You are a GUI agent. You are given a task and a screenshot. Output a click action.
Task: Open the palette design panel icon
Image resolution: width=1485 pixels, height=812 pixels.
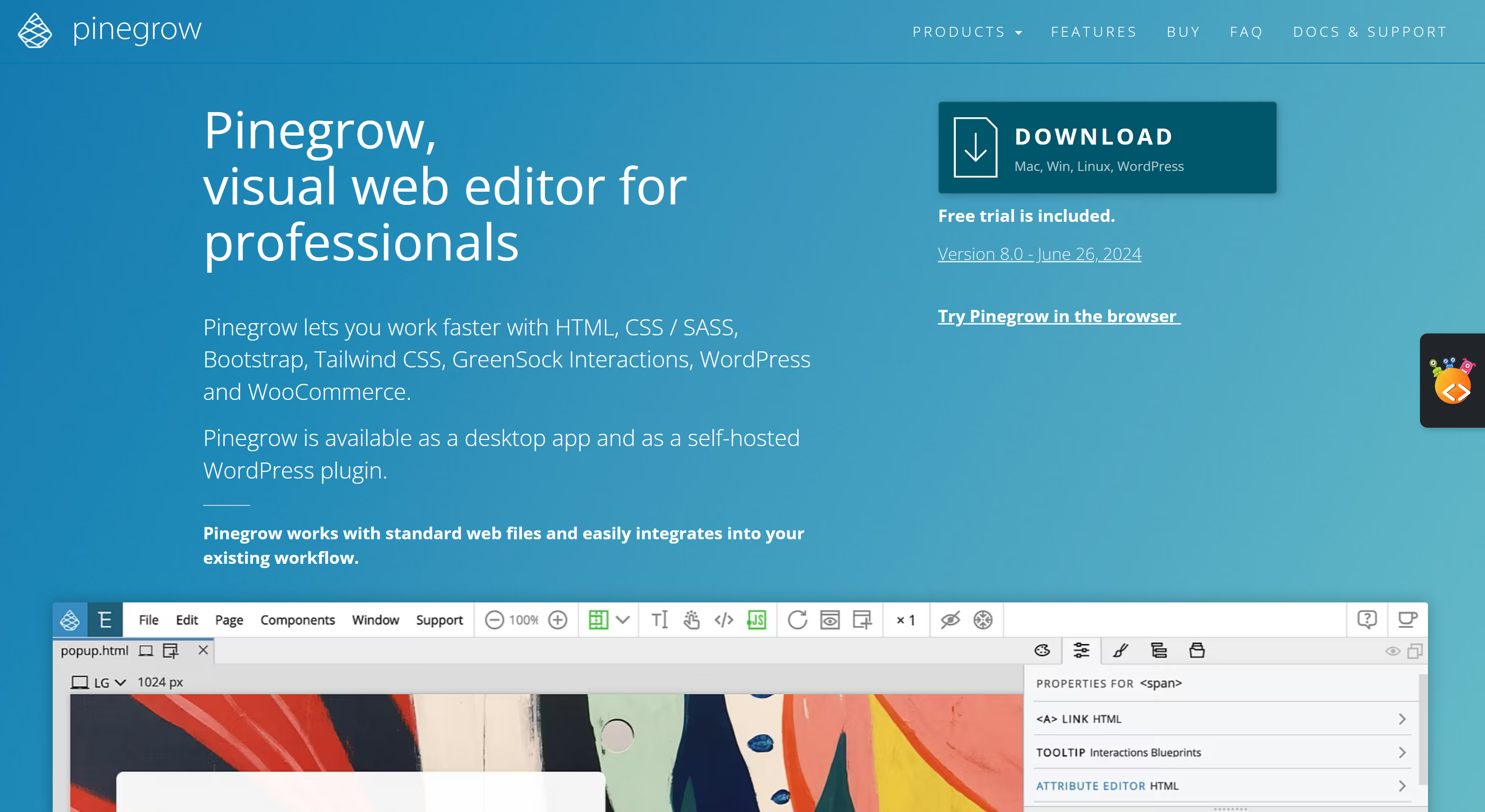(x=1042, y=651)
